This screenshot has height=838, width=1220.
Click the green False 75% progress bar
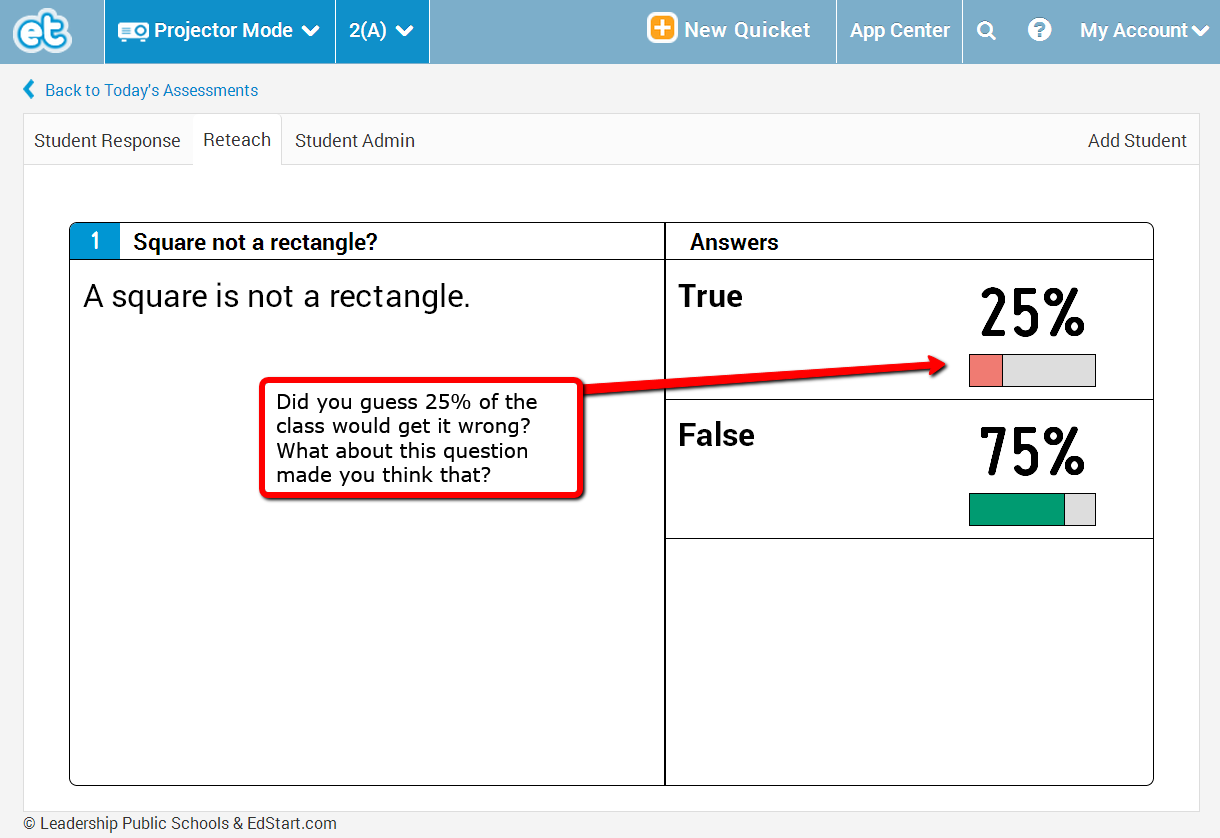1032,509
